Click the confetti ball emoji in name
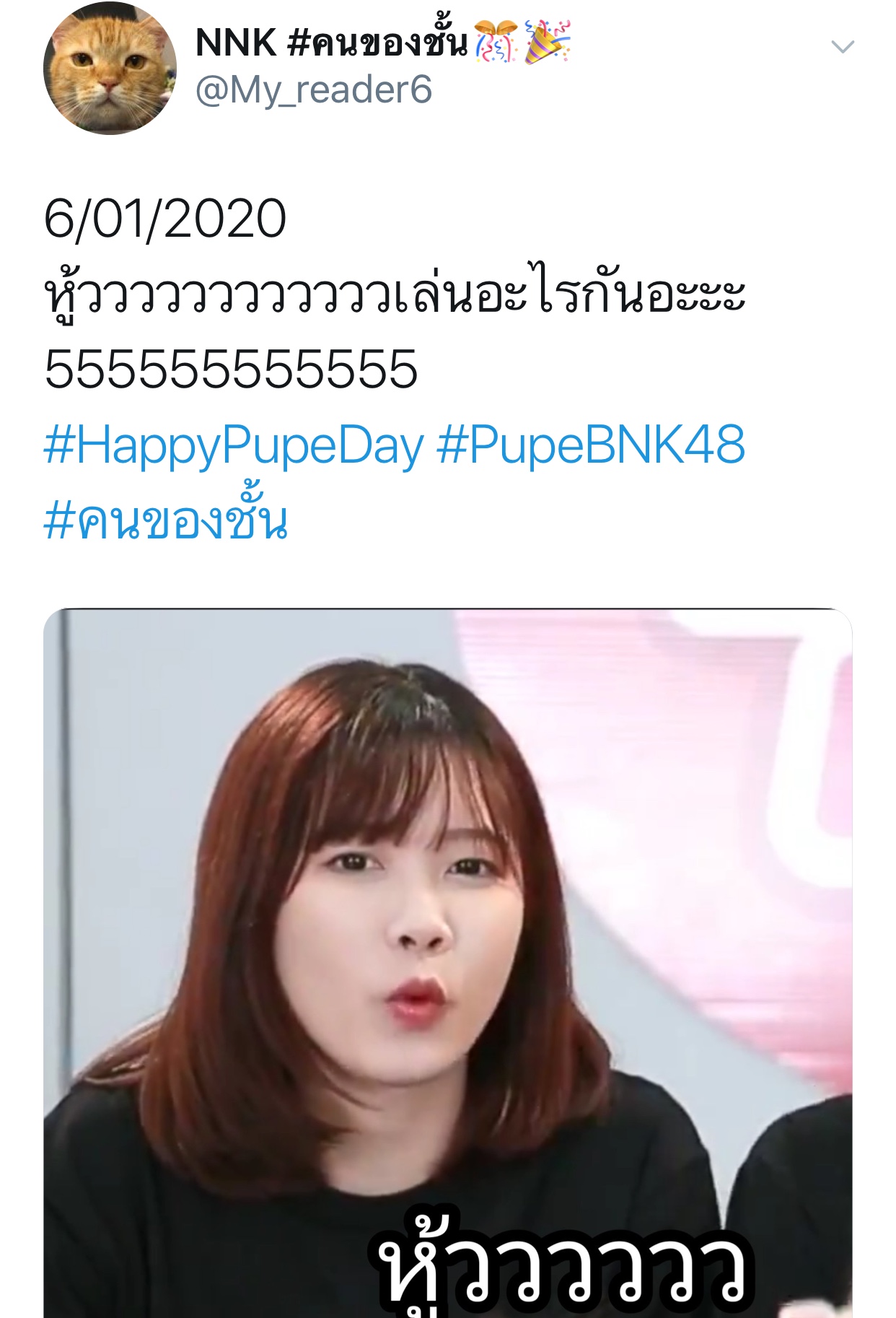The height and width of the screenshot is (1318, 896). click(496, 42)
